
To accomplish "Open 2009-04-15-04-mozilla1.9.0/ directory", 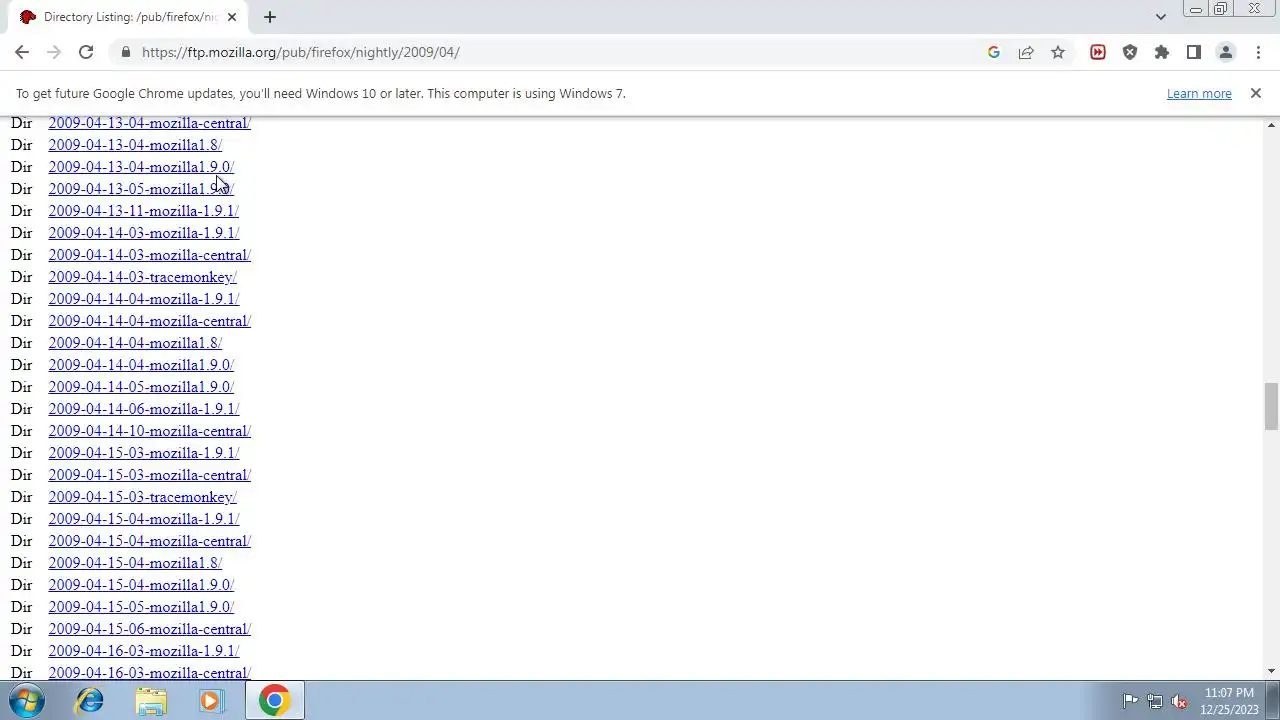I will [141, 585].
